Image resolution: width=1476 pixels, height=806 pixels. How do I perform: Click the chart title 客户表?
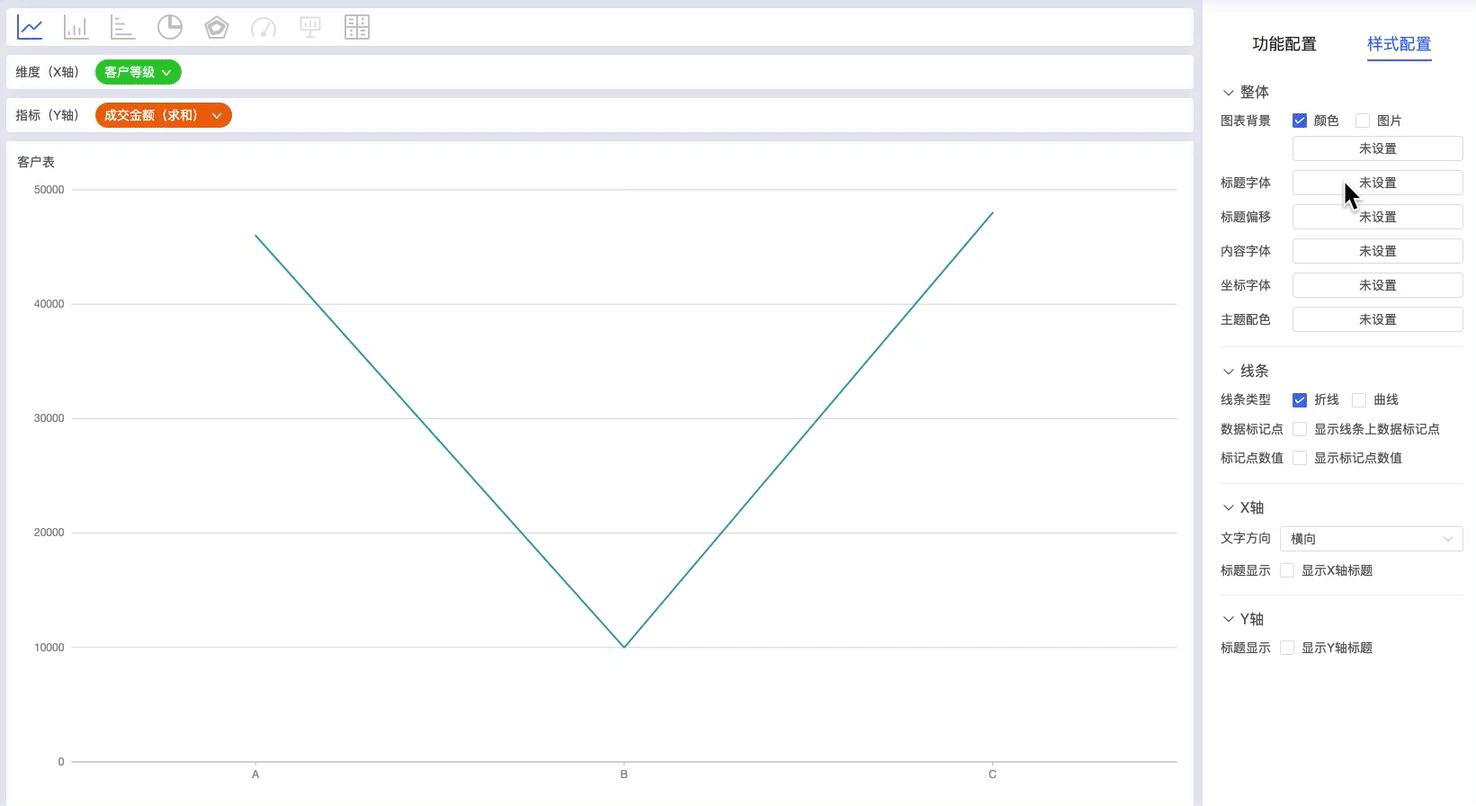click(x=36, y=162)
